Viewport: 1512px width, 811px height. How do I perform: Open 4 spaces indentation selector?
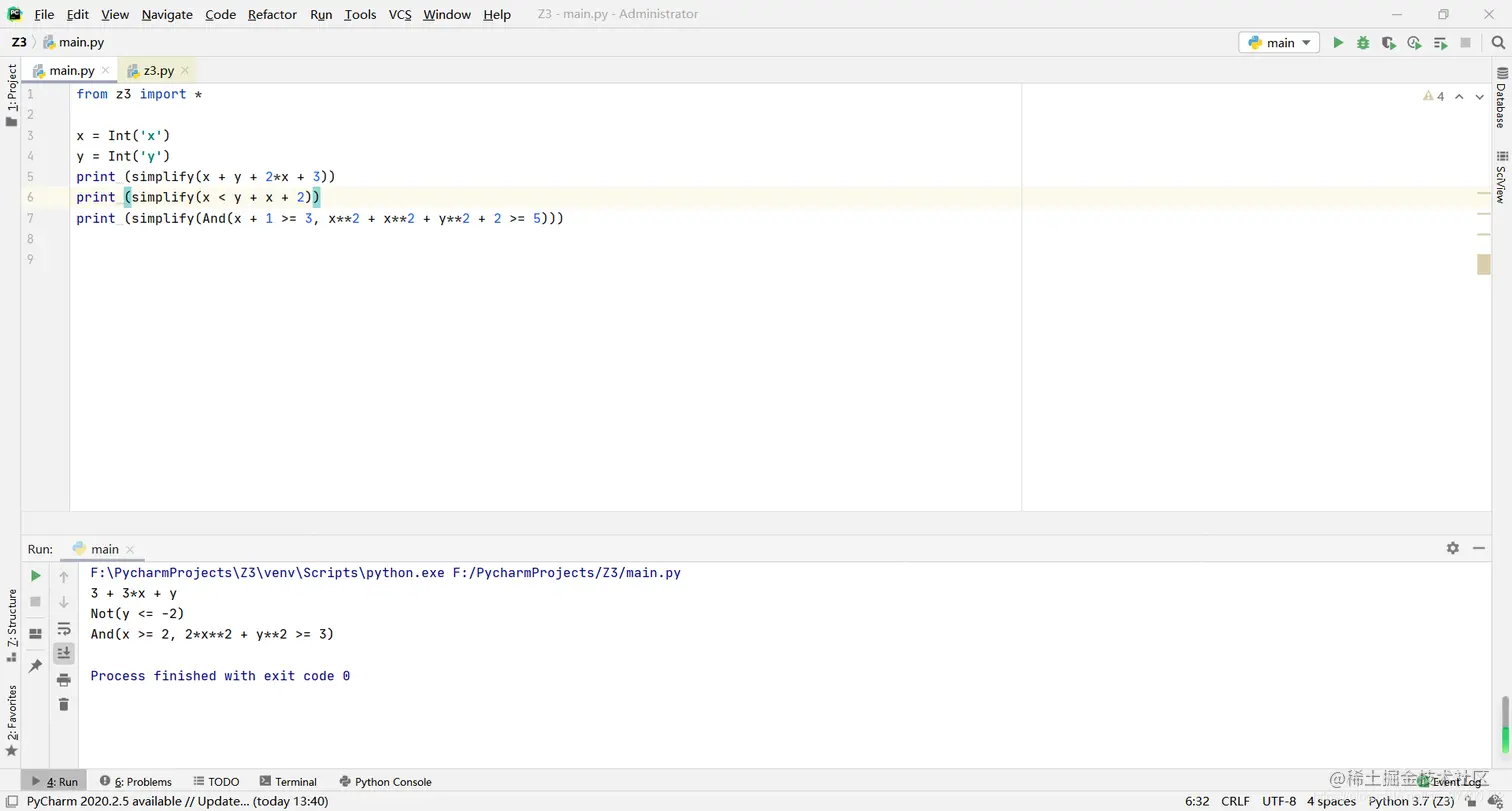point(1331,801)
